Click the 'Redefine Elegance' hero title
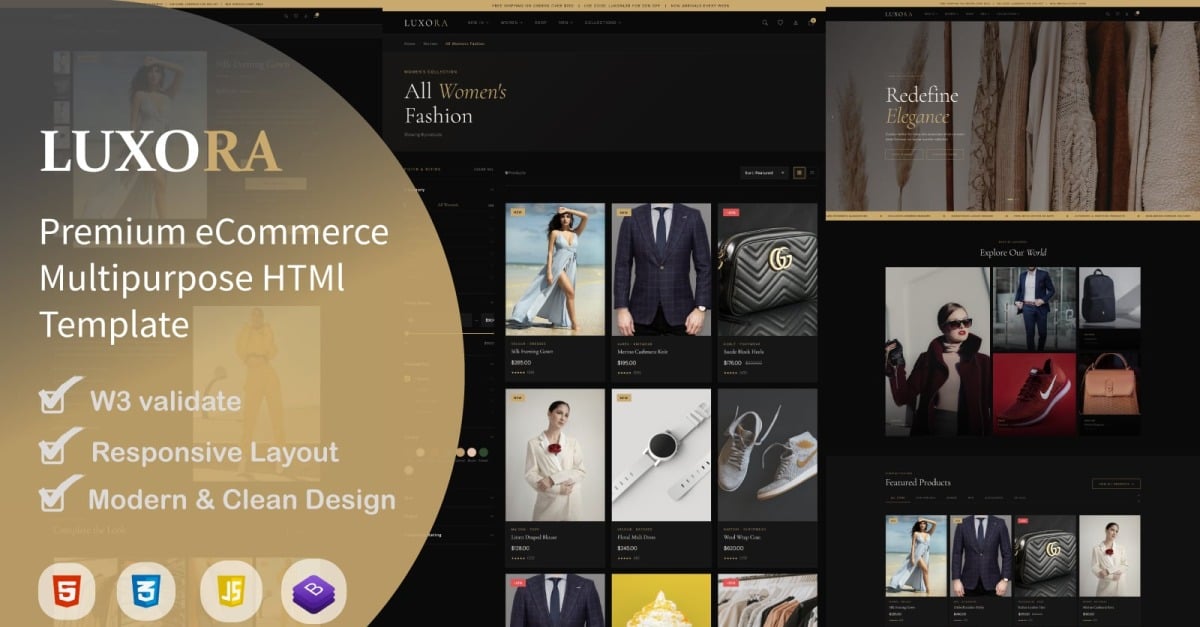 pyautogui.click(x=922, y=106)
